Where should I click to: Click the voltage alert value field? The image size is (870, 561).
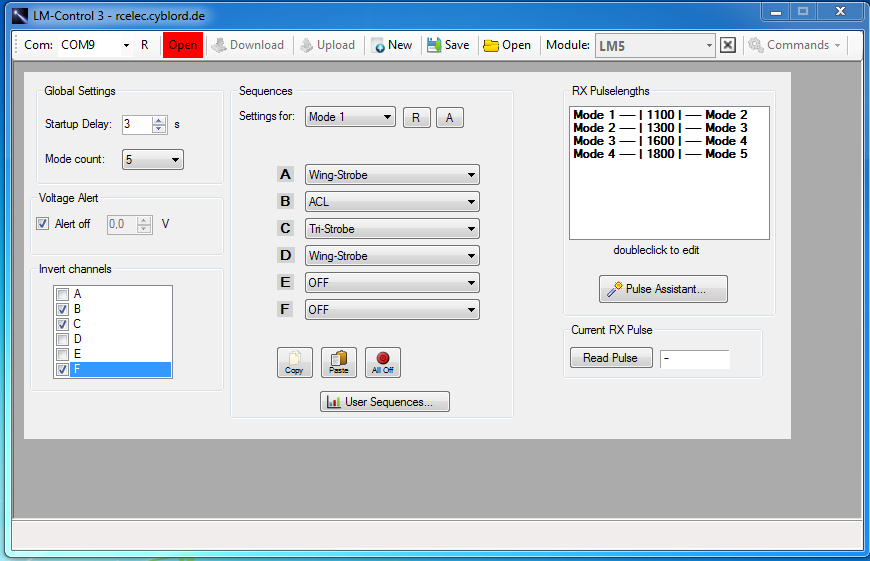(122, 224)
